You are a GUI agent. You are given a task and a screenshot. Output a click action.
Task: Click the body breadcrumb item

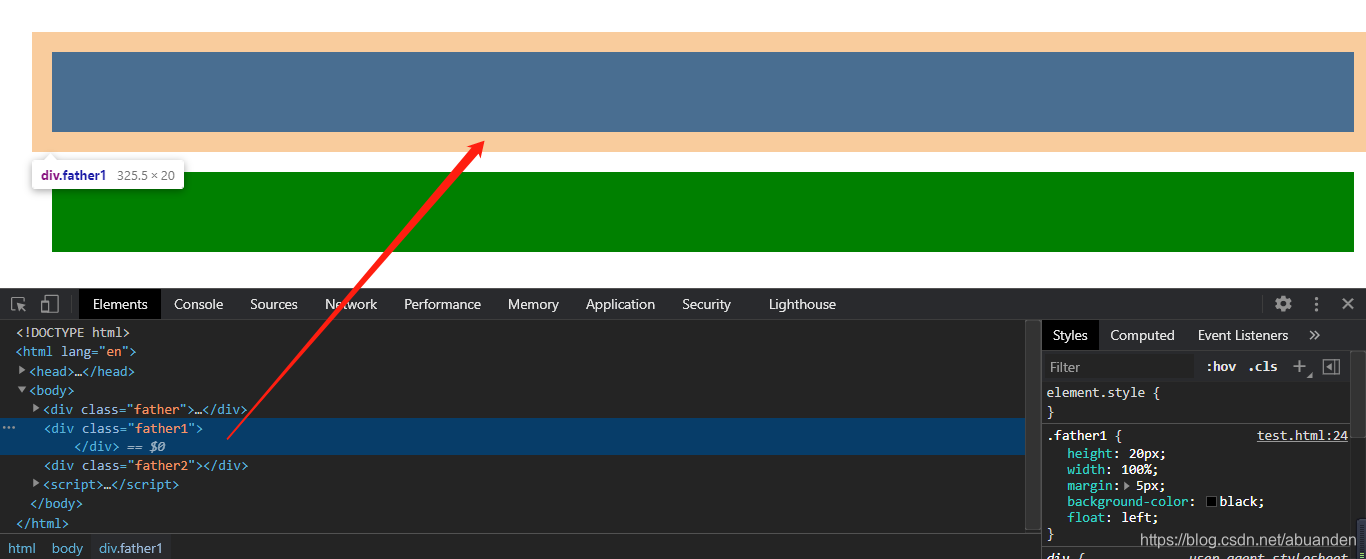tap(67, 548)
